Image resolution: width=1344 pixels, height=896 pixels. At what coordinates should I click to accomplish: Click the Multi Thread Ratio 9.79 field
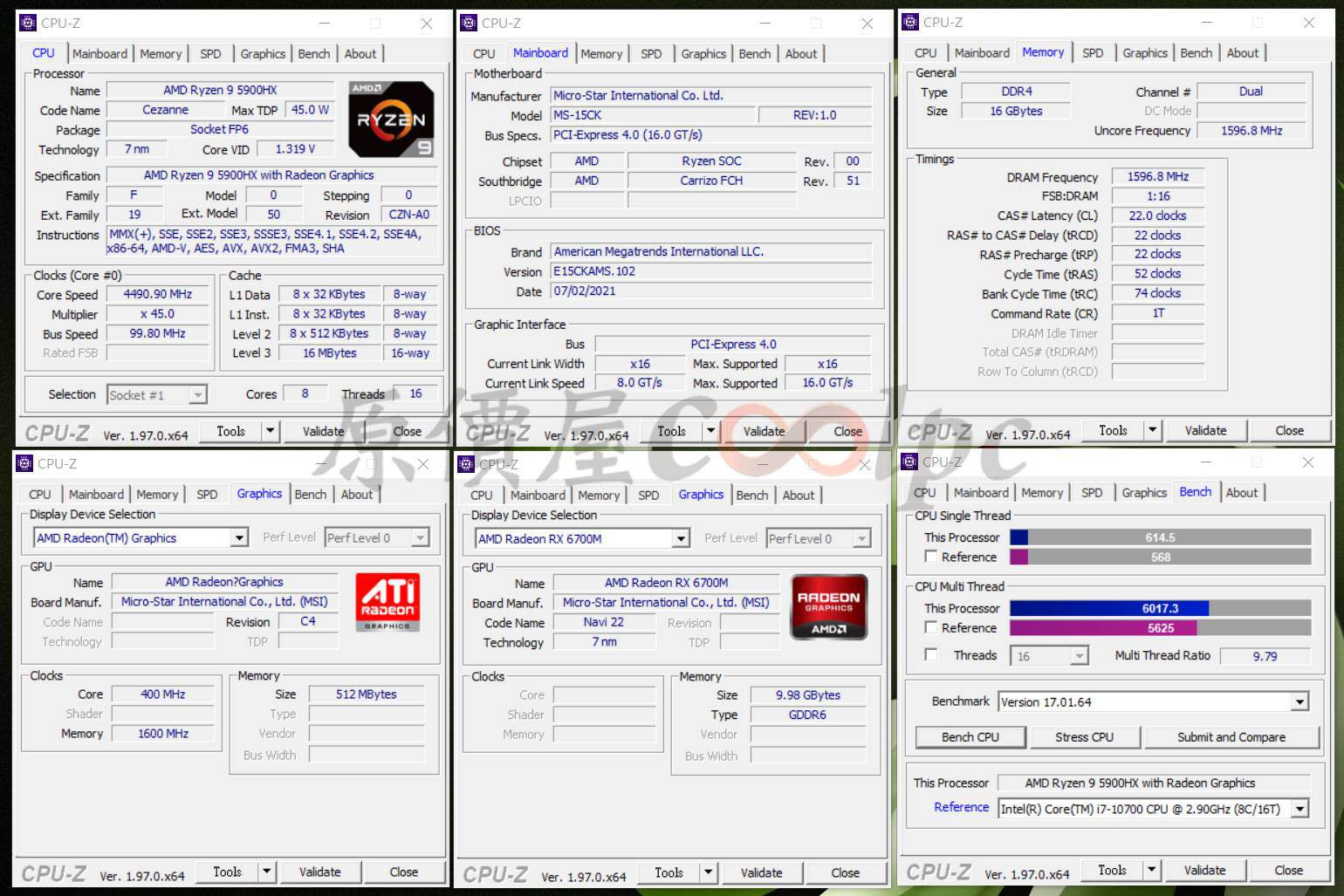click(x=1265, y=656)
